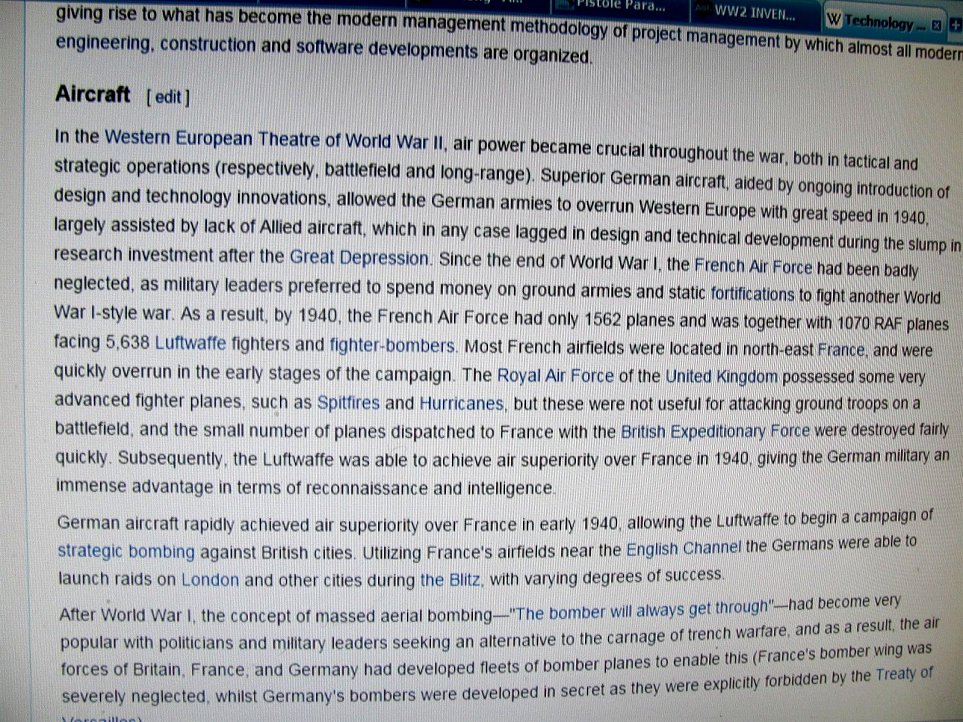Screen dimensions: 963x722
Task: Follow the Treaty of link
Action: coord(904,674)
